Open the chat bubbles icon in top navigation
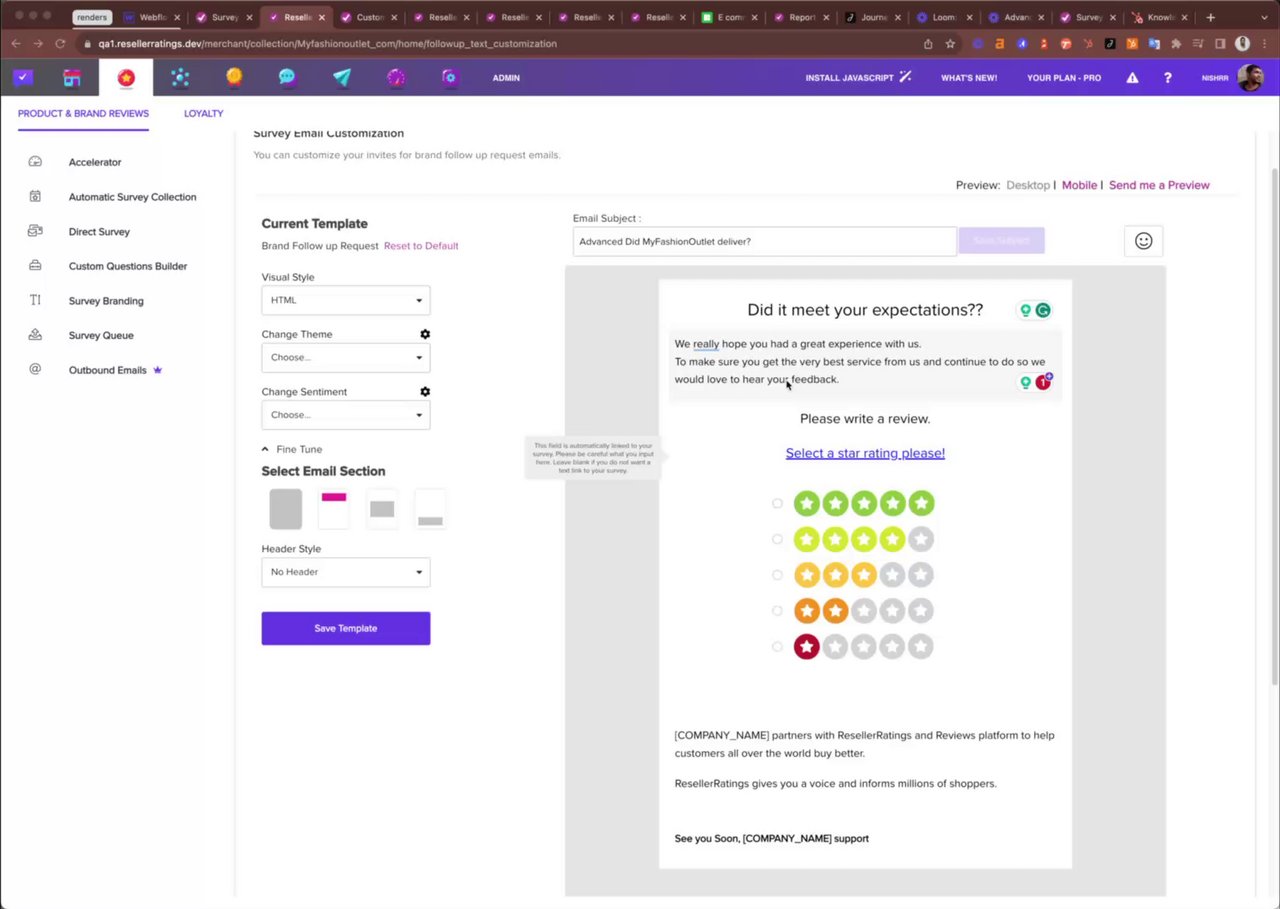Screen dimensions: 1280x909 tap(287, 78)
